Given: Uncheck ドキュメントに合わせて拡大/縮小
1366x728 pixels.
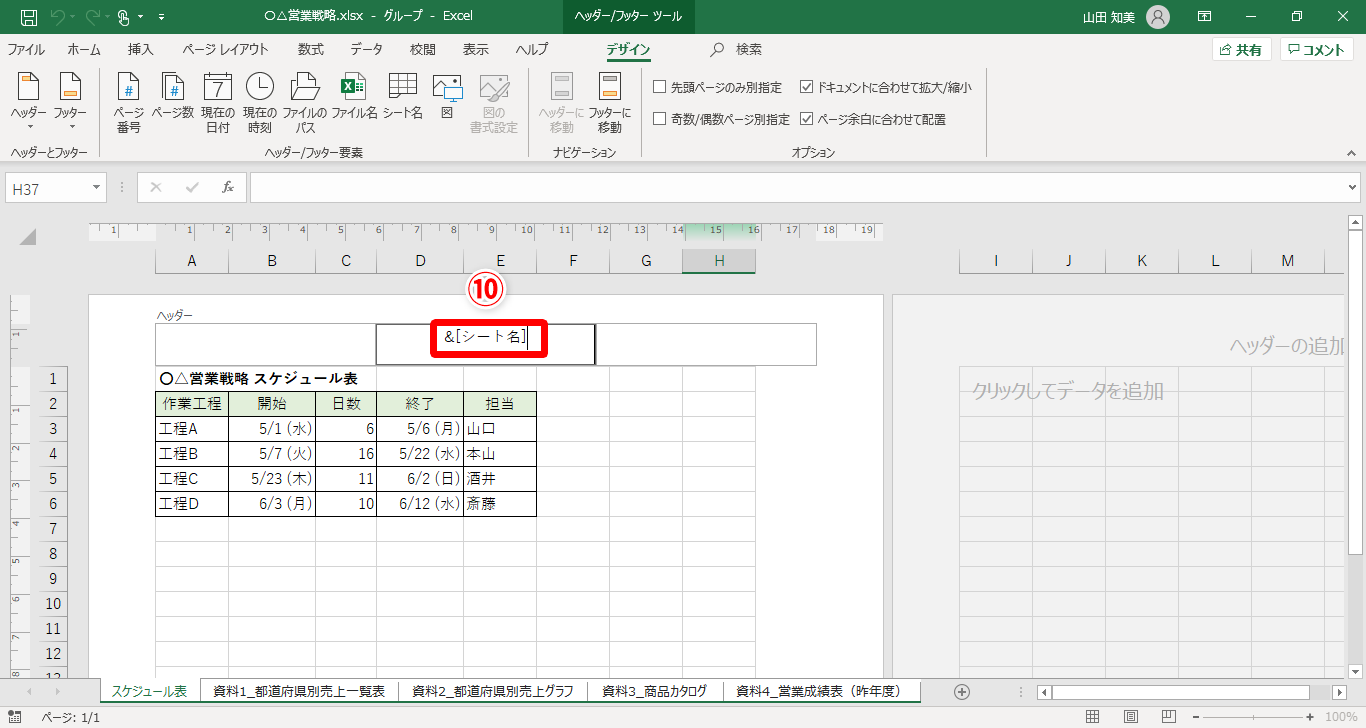Looking at the screenshot, I should [x=807, y=87].
